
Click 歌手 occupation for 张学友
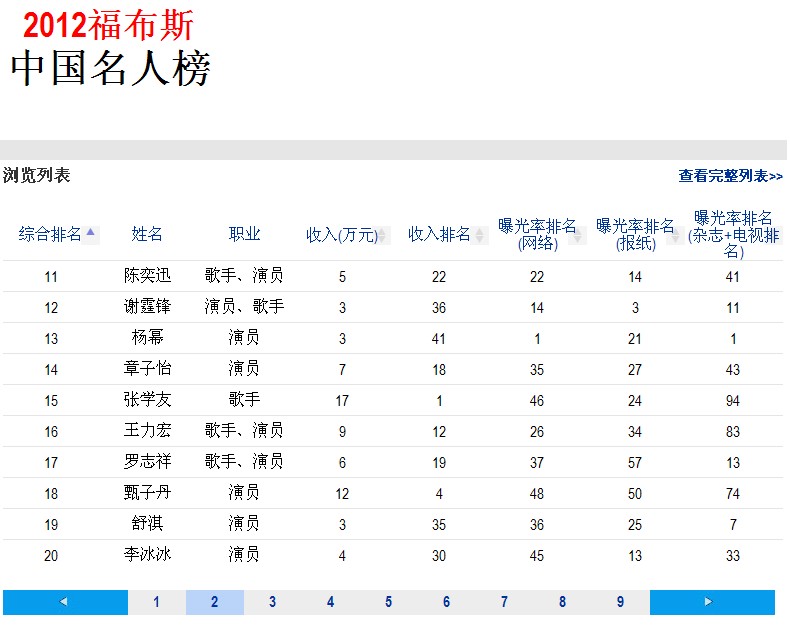tap(244, 400)
